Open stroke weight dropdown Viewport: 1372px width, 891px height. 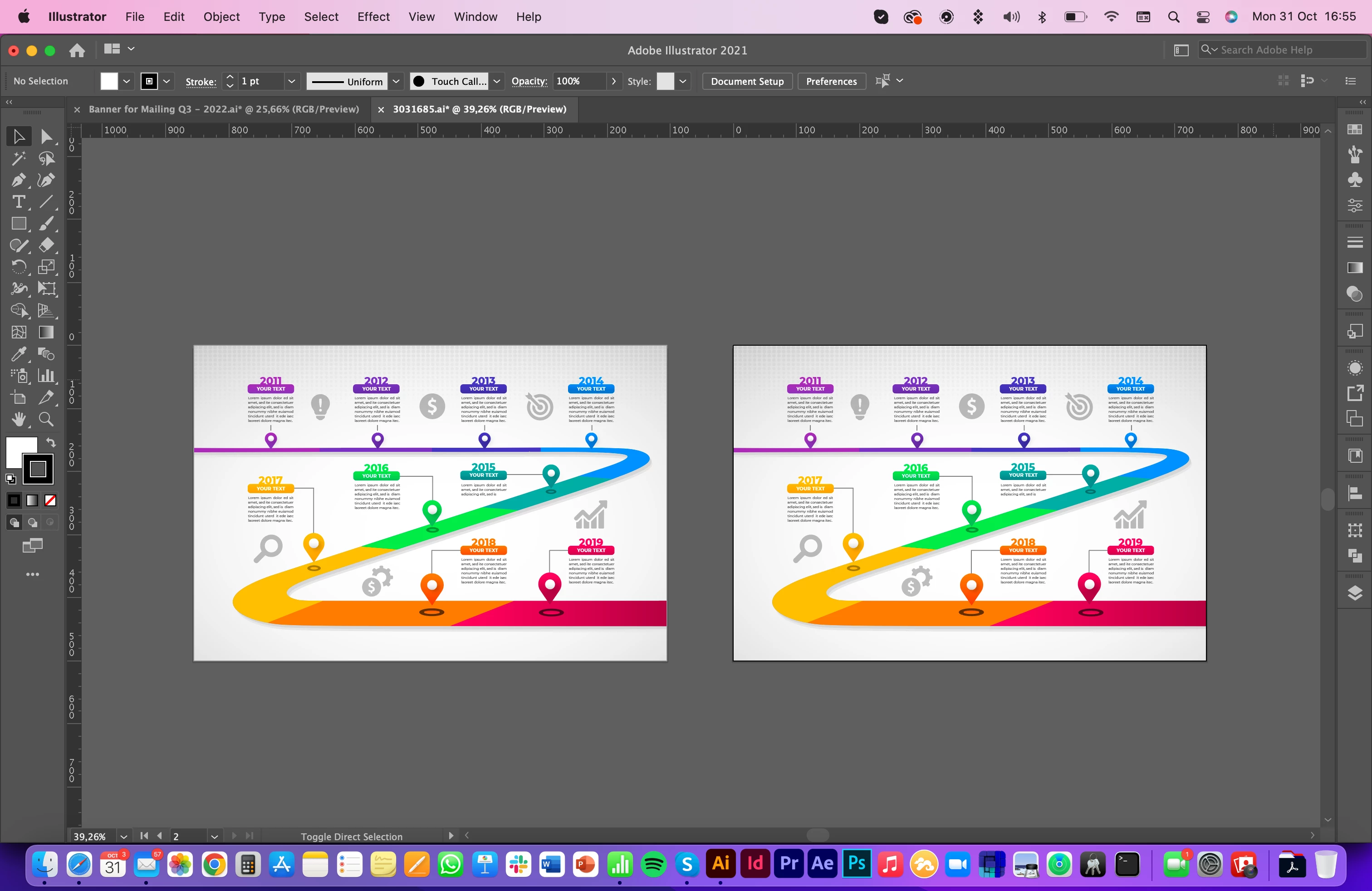click(x=292, y=81)
